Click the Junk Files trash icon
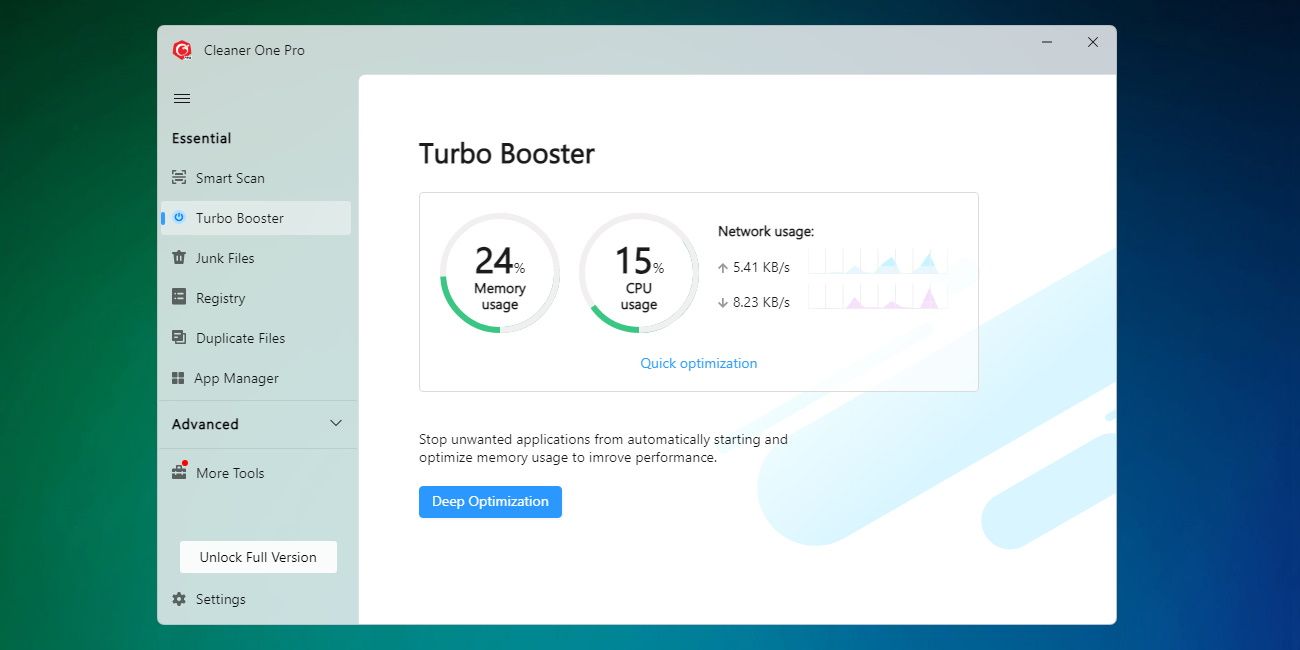The width and height of the screenshot is (1300, 650). pos(179,258)
